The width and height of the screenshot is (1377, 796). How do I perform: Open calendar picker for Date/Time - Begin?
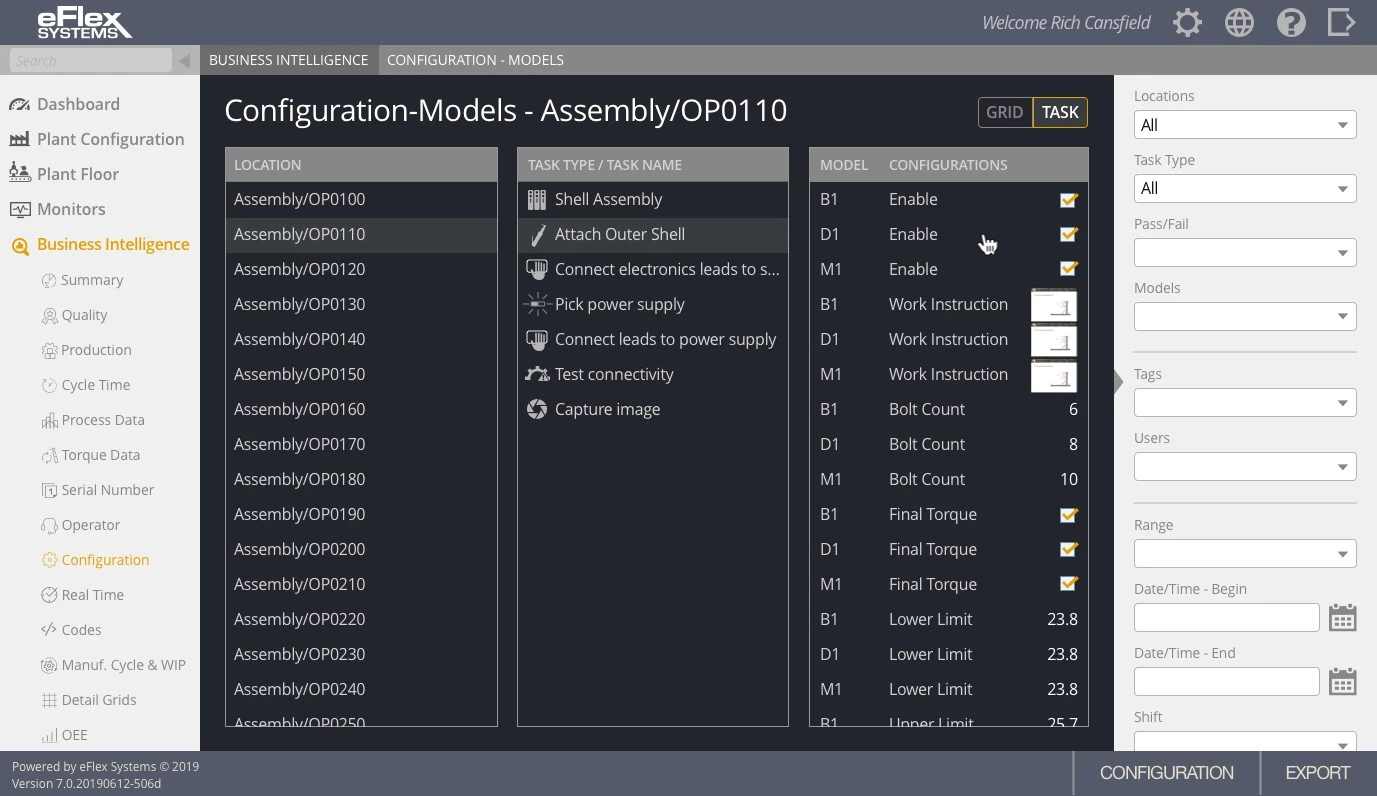(x=1342, y=618)
